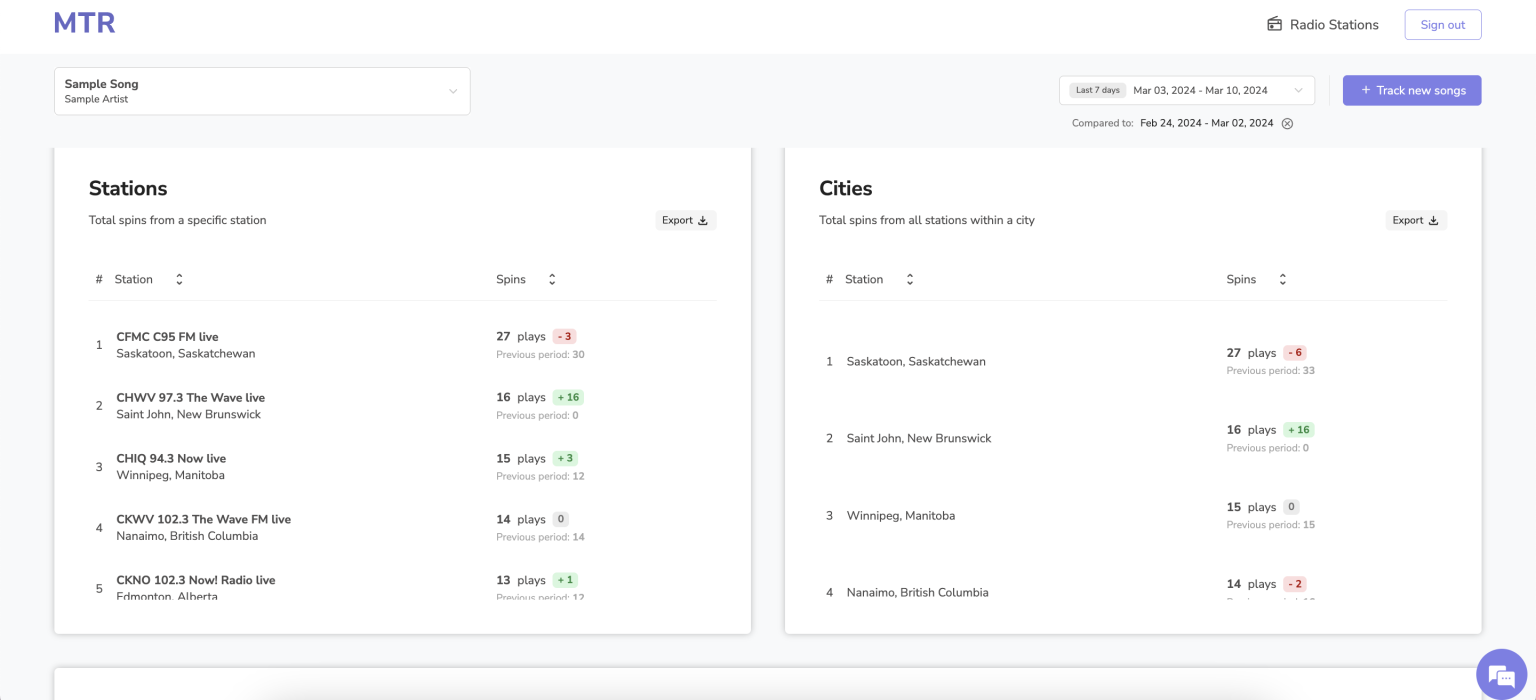This screenshot has width=1536, height=700.
Task: Open the chat support bubble
Action: click(x=1502, y=671)
